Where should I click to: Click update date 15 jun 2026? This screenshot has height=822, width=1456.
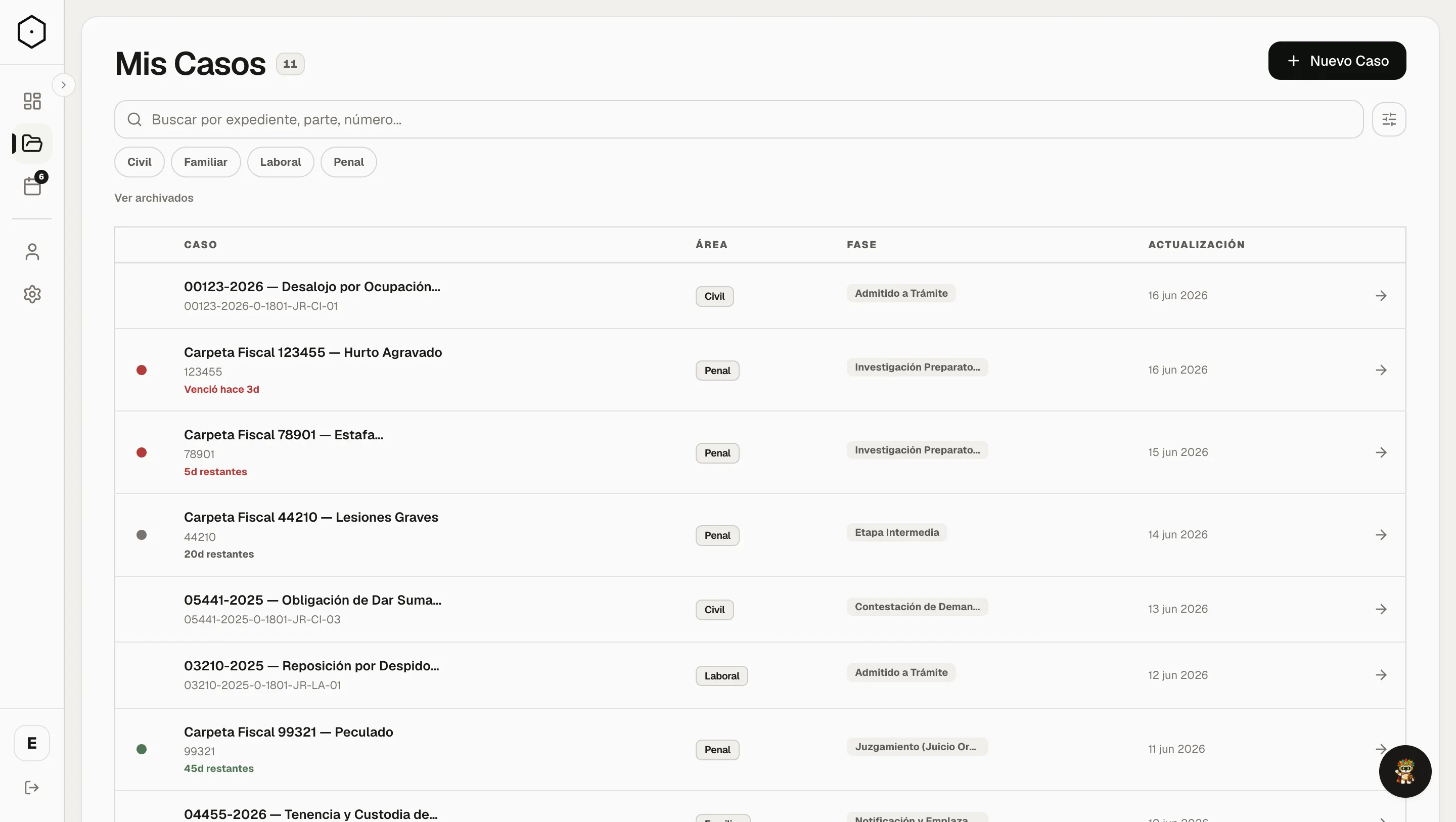point(1178,452)
